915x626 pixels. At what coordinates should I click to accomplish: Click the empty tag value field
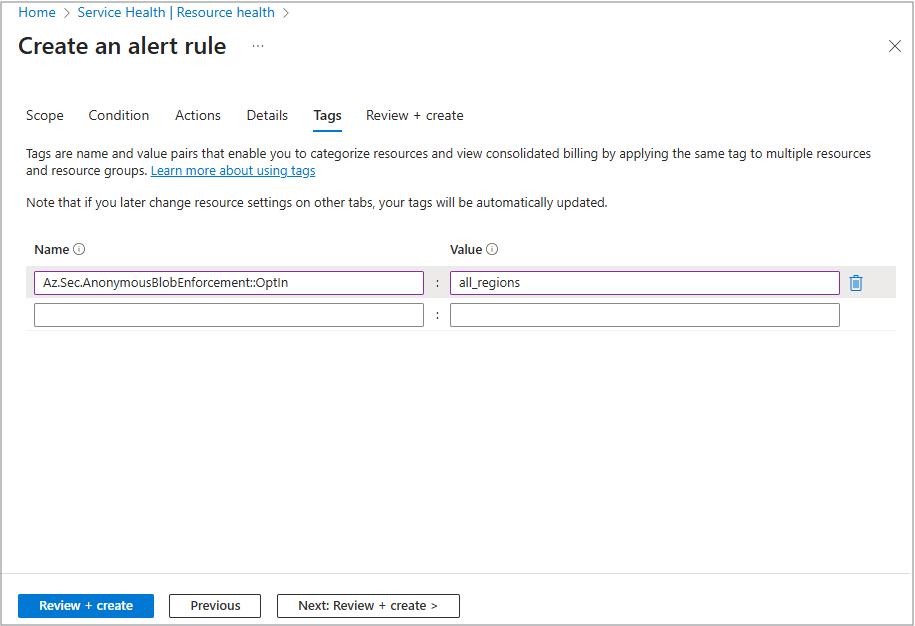pyautogui.click(x=645, y=315)
